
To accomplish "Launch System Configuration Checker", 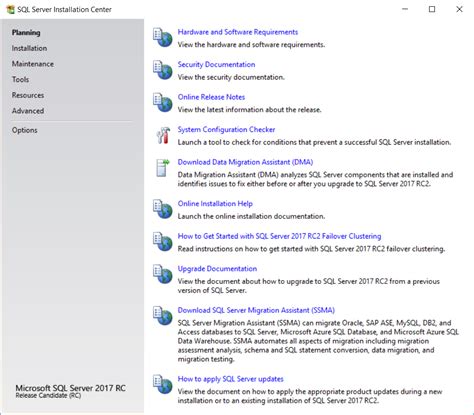I will [226, 129].
